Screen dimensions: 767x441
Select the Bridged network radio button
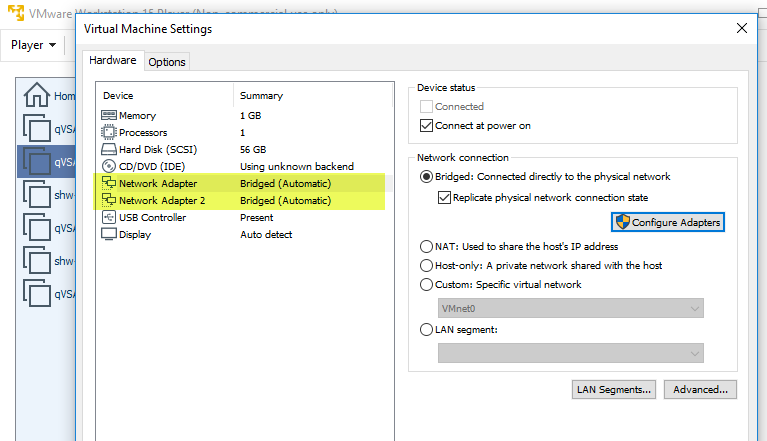click(x=426, y=176)
